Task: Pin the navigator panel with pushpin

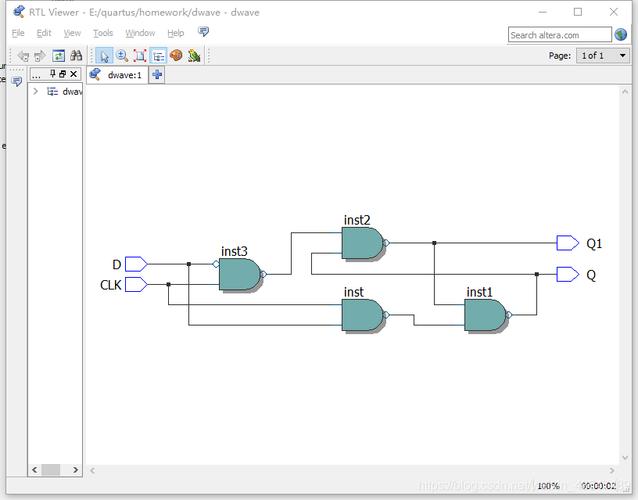Action: point(52,74)
